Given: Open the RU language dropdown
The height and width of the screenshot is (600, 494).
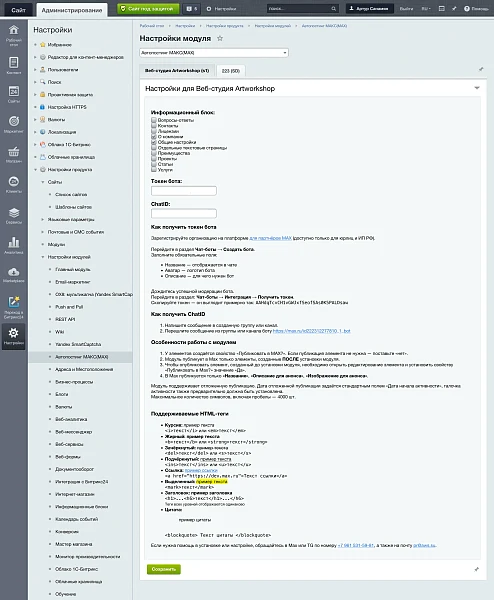Looking at the screenshot, I should [x=426, y=8].
